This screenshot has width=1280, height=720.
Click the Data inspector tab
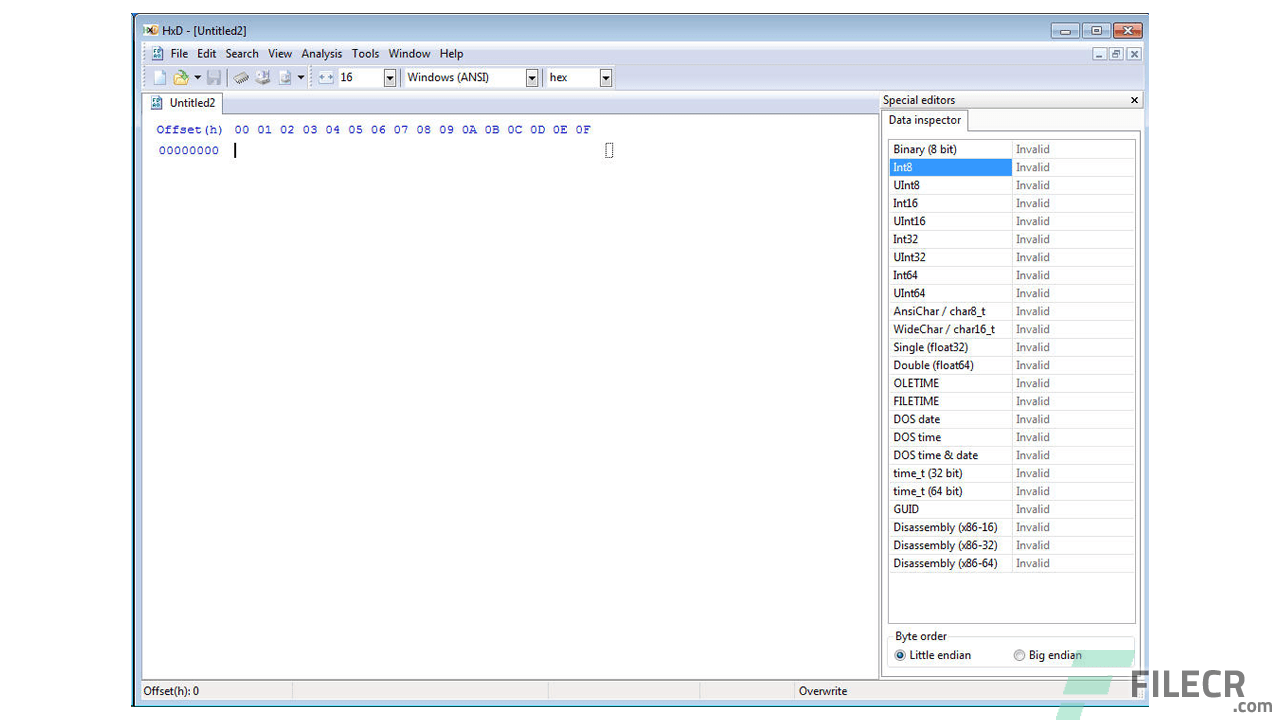pos(924,120)
